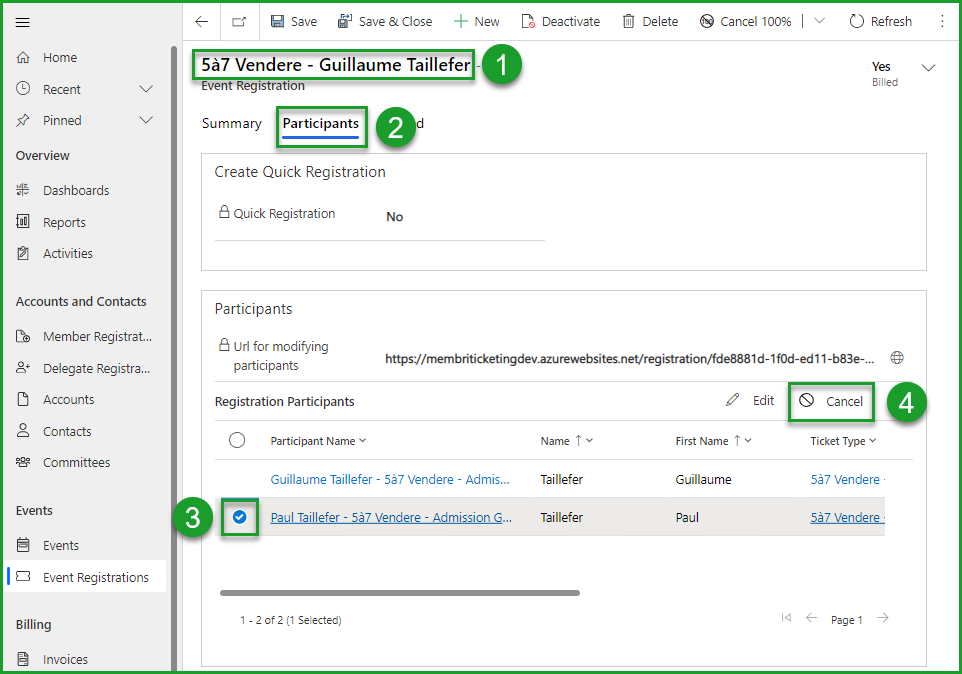Screen dimensions: 962x674
Task: Open Guillaume Taillefer participant link
Action: pyautogui.click(x=390, y=479)
